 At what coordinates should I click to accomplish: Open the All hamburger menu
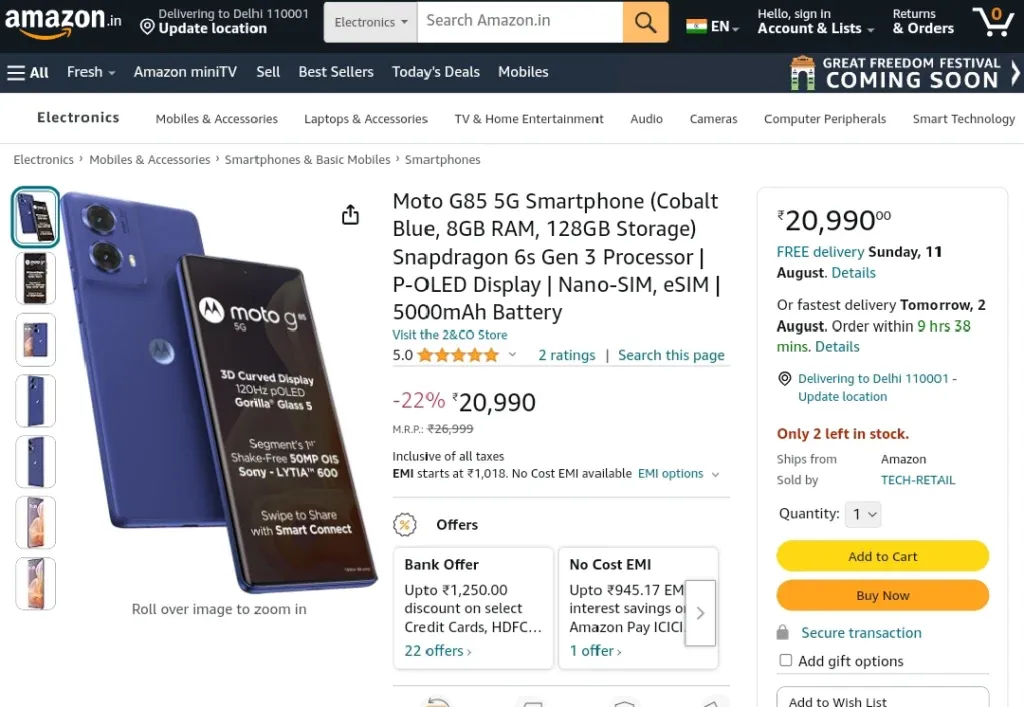[28, 72]
